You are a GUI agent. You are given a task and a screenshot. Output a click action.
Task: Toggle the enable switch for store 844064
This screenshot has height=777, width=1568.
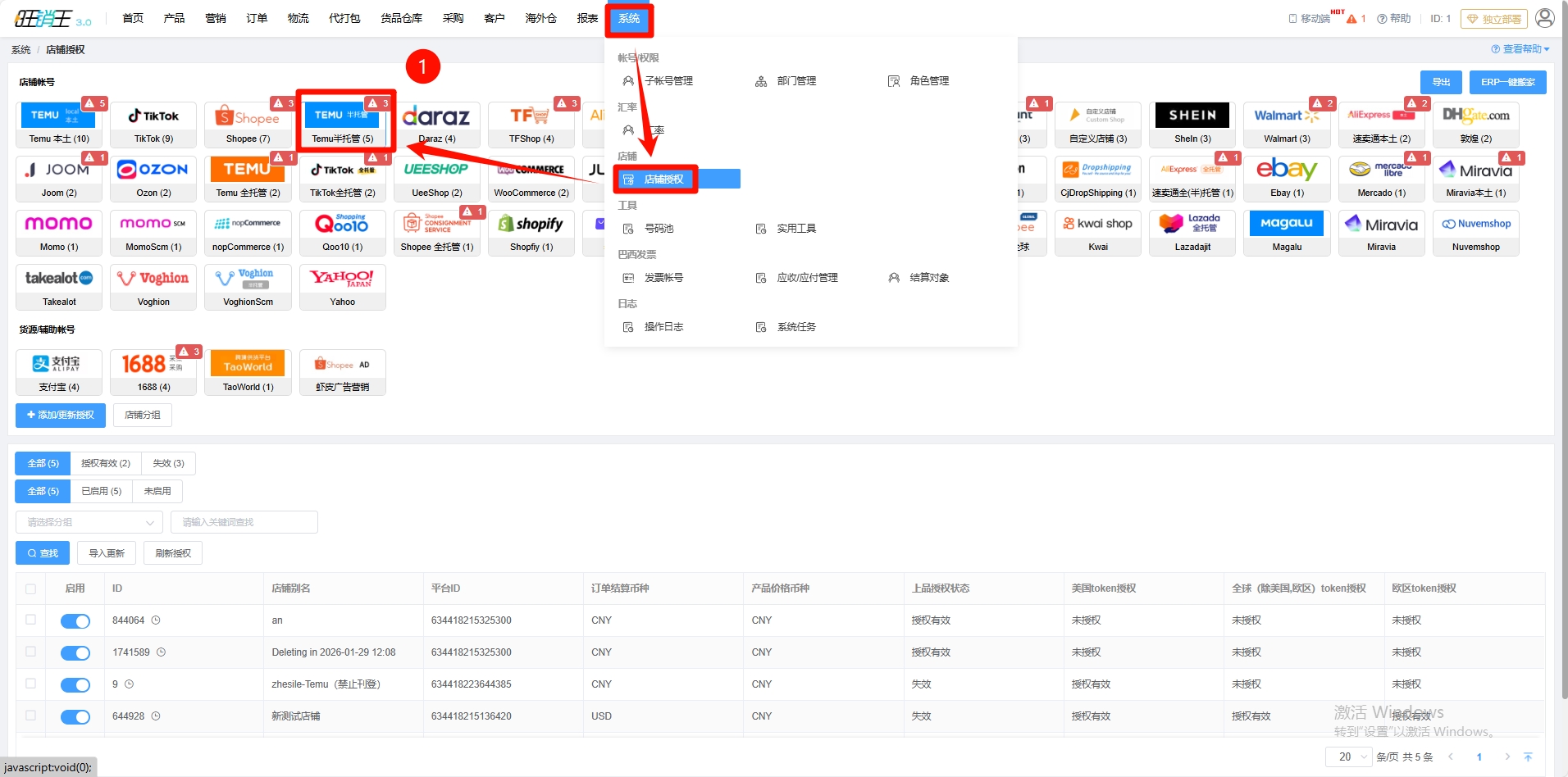pyautogui.click(x=75, y=621)
